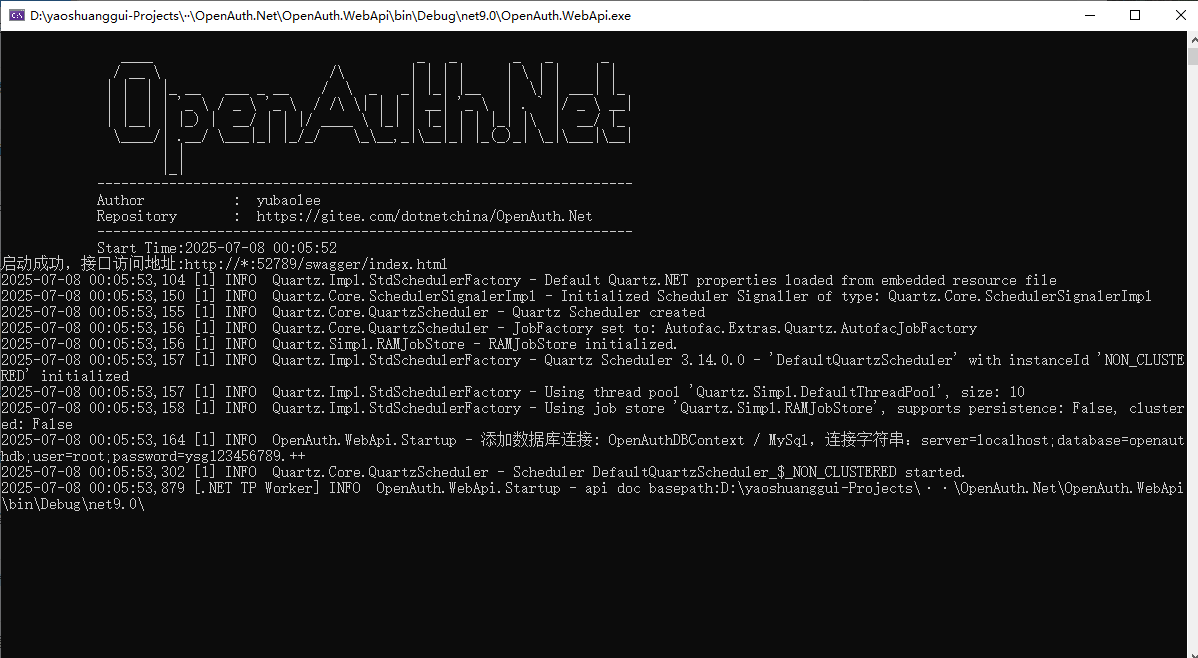The width and height of the screenshot is (1198, 658).
Task: Click the 'api doc basepath' log line
Action: (x=592, y=497)
